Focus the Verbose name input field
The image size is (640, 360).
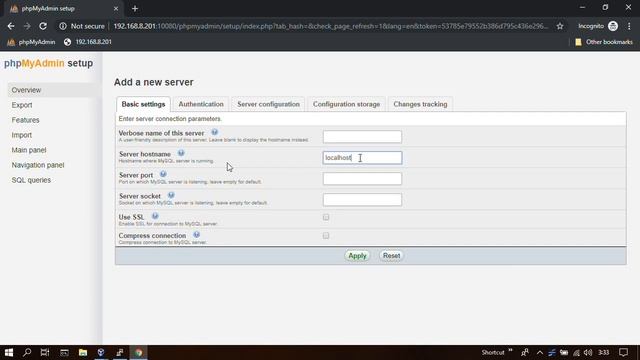362,137
